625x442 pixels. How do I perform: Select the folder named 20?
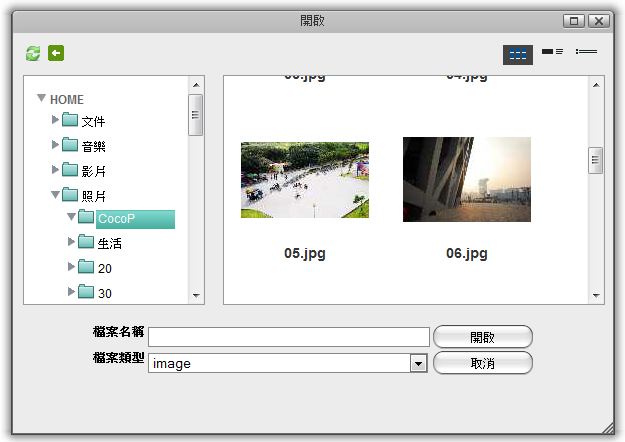104,268
